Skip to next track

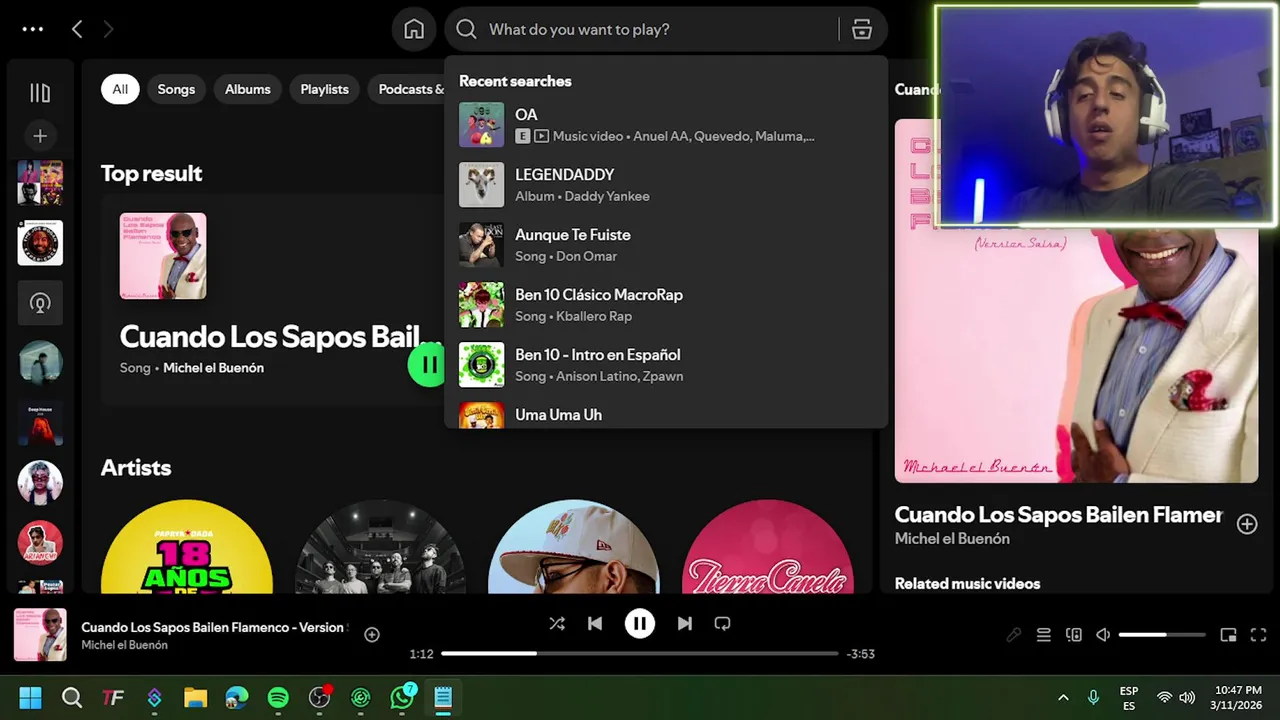click(x=685, y=623)
